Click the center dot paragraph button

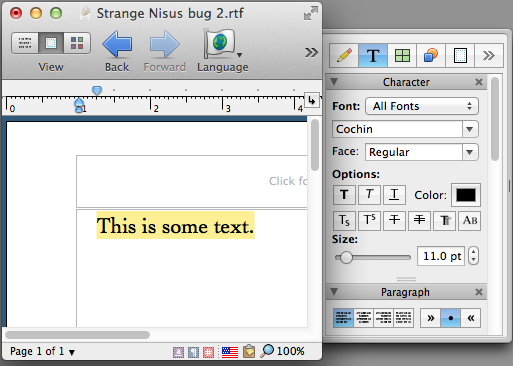tap(451, 318)
